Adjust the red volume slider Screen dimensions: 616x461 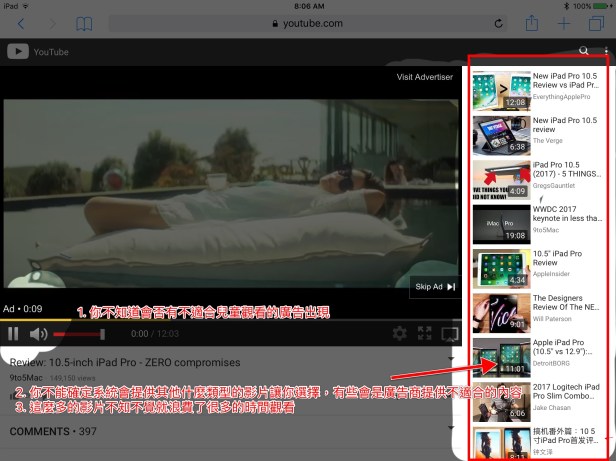pos(75,333)
